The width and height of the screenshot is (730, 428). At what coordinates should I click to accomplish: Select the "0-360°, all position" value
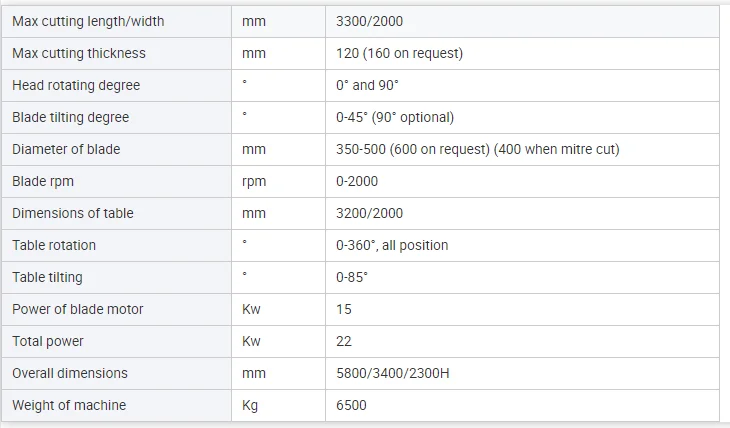coord(392,245)
